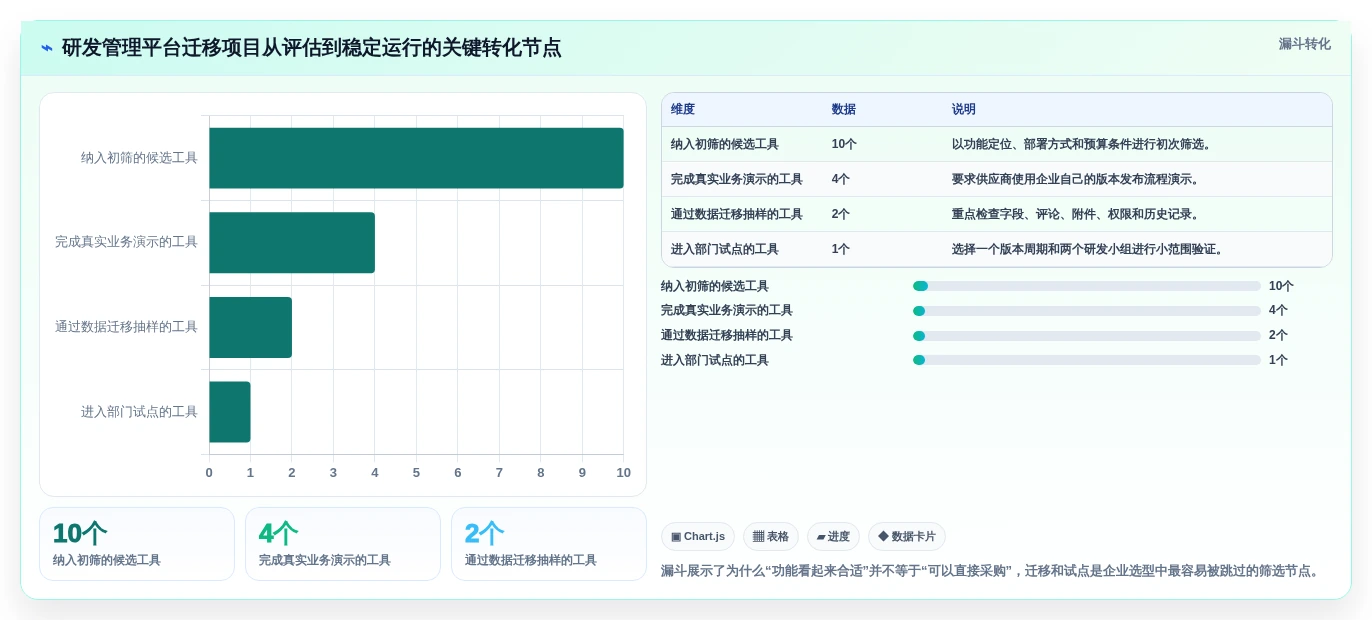
Task: Click the 维度 column header
Action: 683,109
